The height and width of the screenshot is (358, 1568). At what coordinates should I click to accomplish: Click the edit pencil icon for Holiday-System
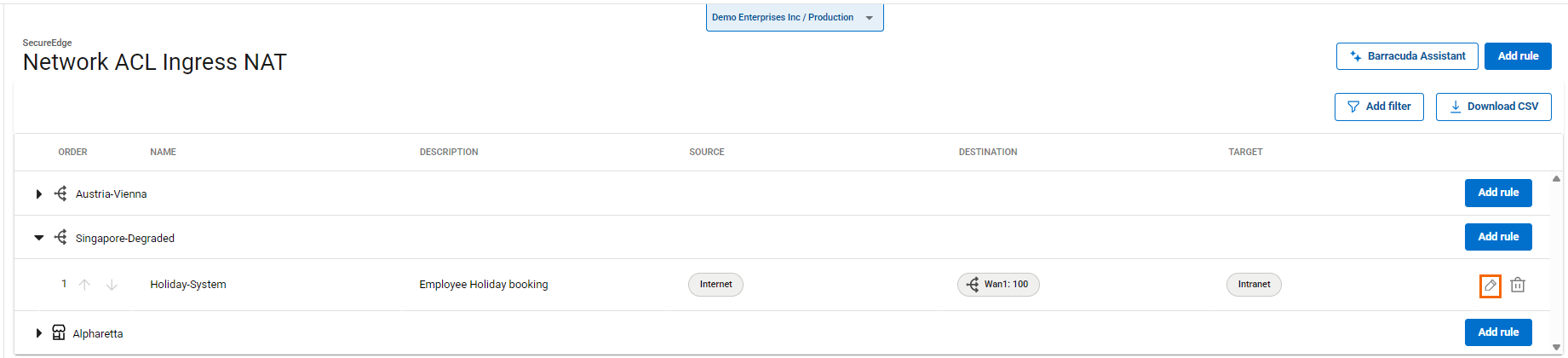click(1490, 286)
